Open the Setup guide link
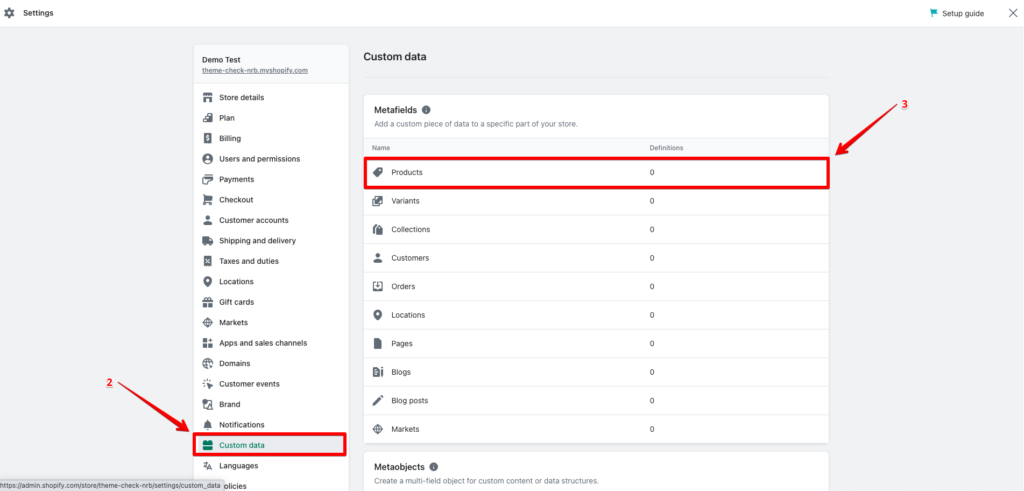Viewport: 1024px width, 491px height. tap(963, 13)
